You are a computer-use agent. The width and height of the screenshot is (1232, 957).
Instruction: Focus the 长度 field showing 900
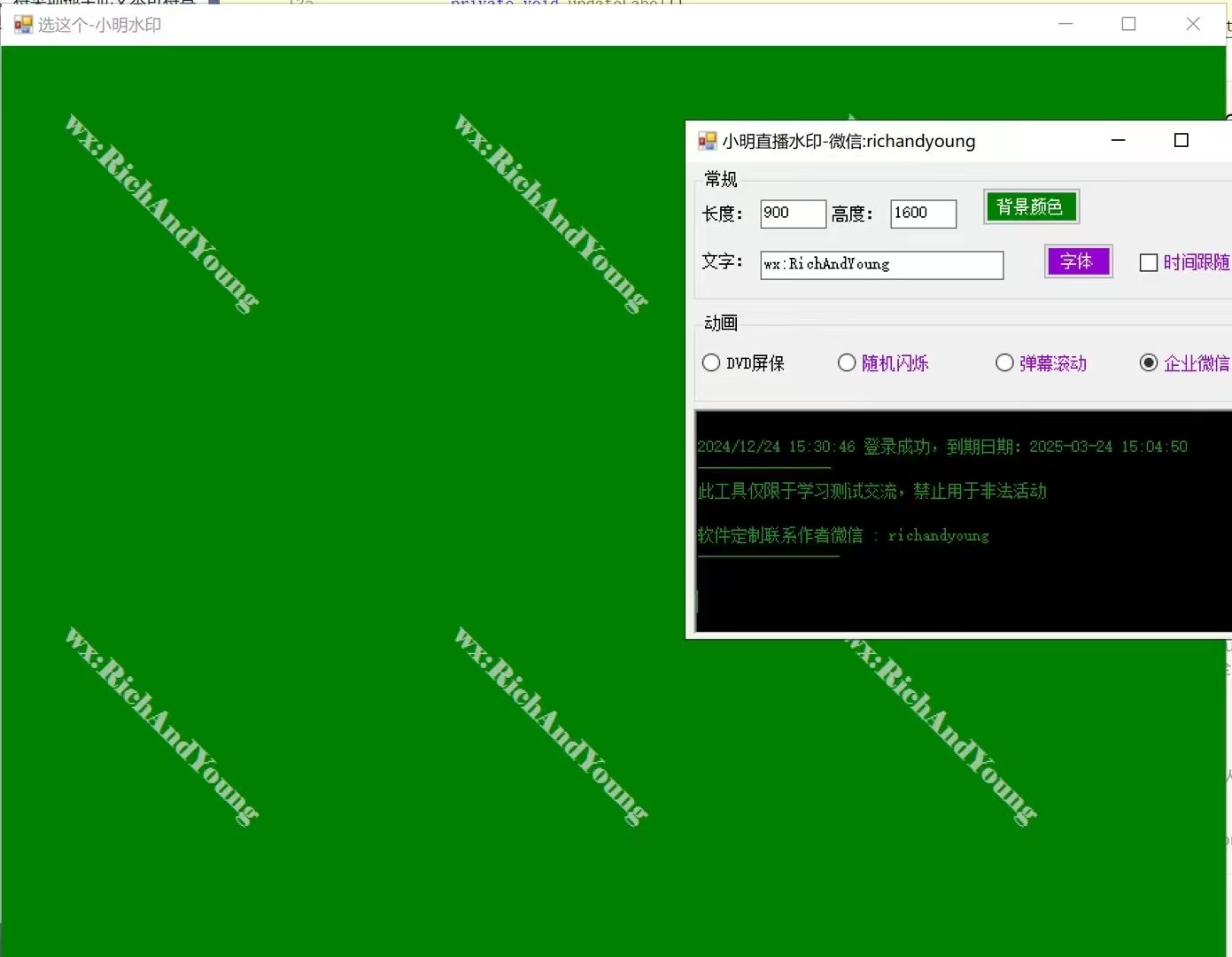pos(793,214)
